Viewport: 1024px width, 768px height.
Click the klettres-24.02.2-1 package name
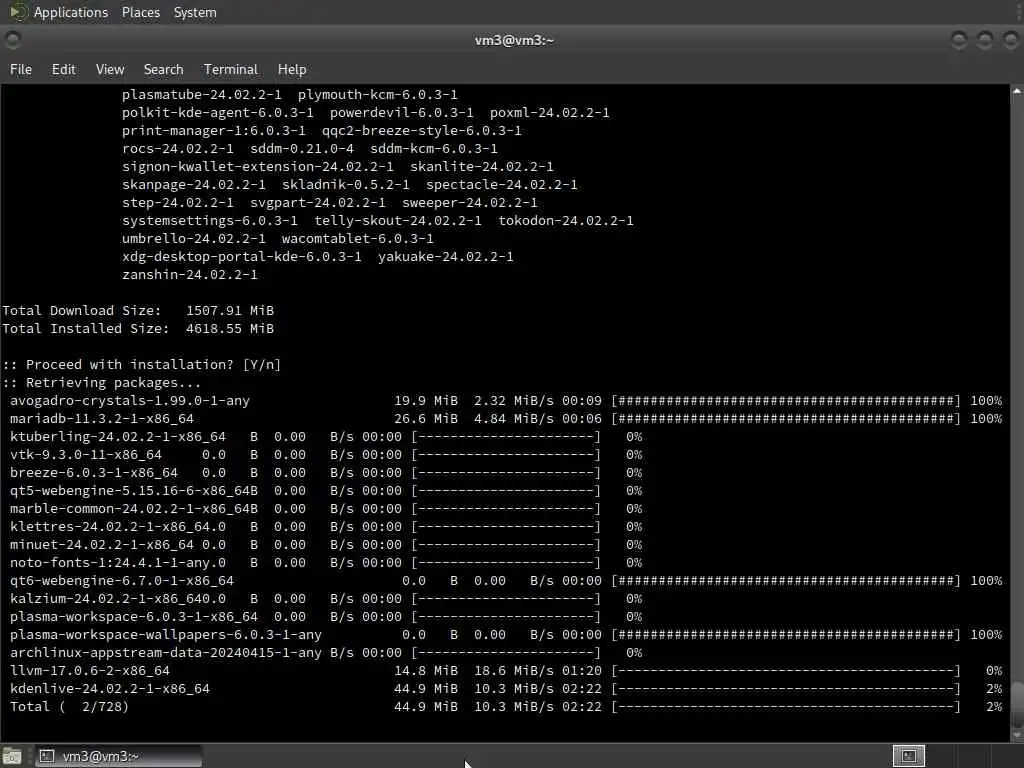[110, 526]
